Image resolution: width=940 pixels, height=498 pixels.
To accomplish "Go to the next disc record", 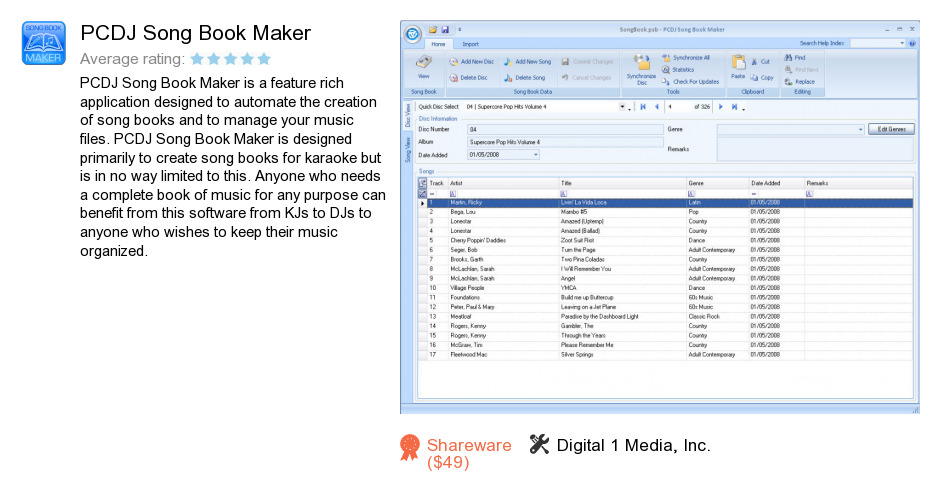I will pos(721,107).
